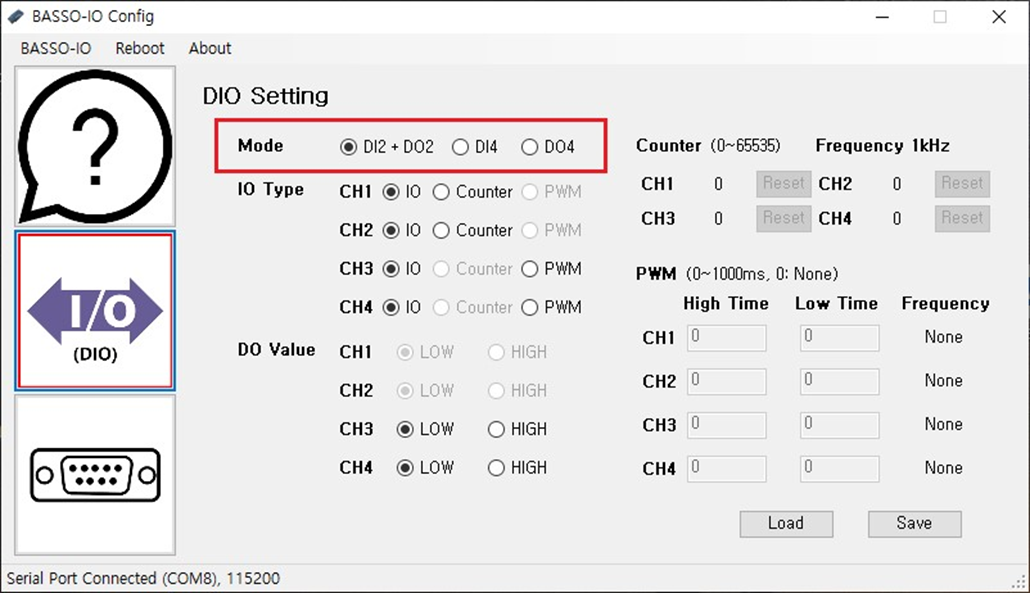The image size is (1030, 593).
Task: Focus the CH2 PWM Low Time field
Action: [x=840, y=382]
